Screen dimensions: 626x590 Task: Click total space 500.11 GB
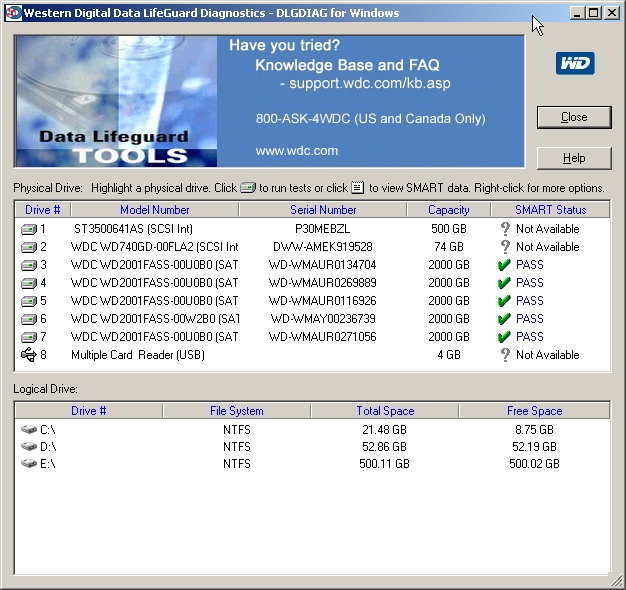coord(384,463)
